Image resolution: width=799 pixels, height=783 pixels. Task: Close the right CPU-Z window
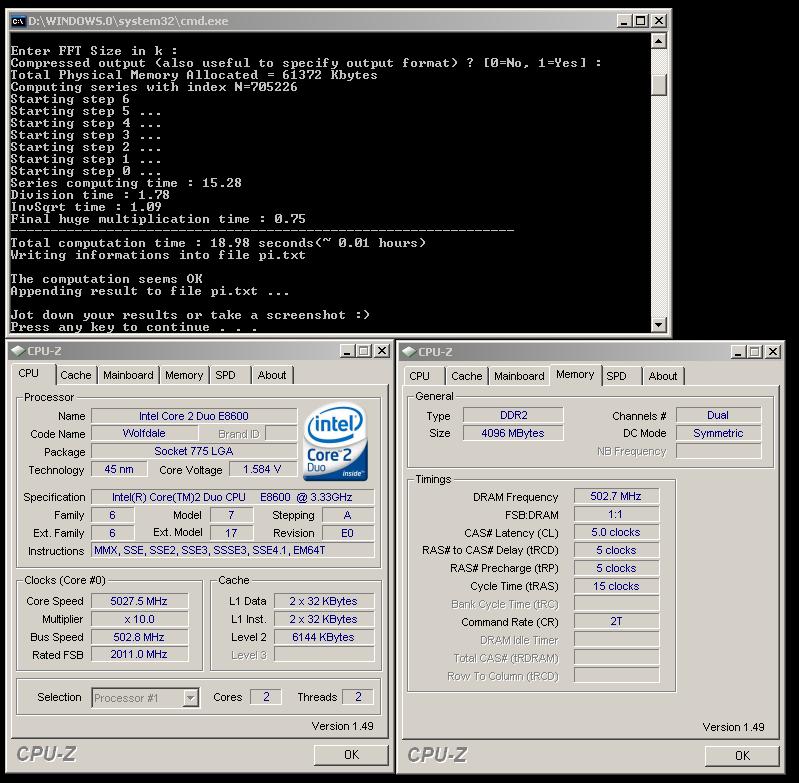(x=773, y=352)
